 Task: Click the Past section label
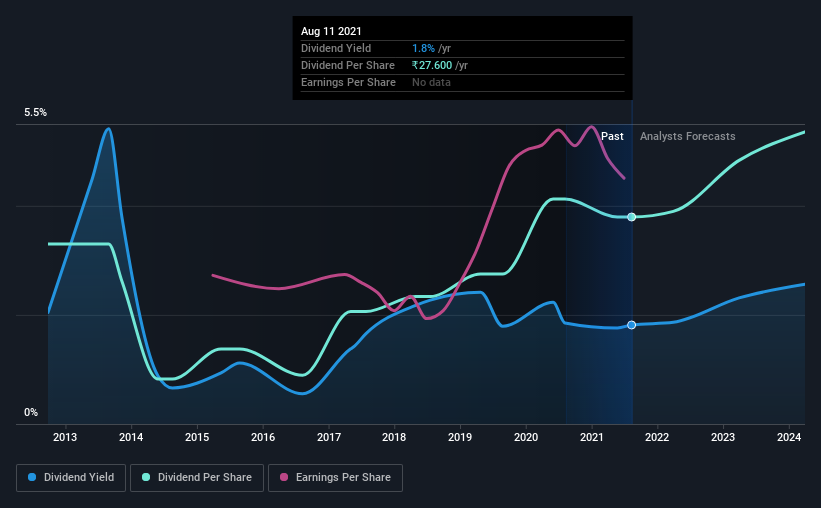tap(612, 136)
